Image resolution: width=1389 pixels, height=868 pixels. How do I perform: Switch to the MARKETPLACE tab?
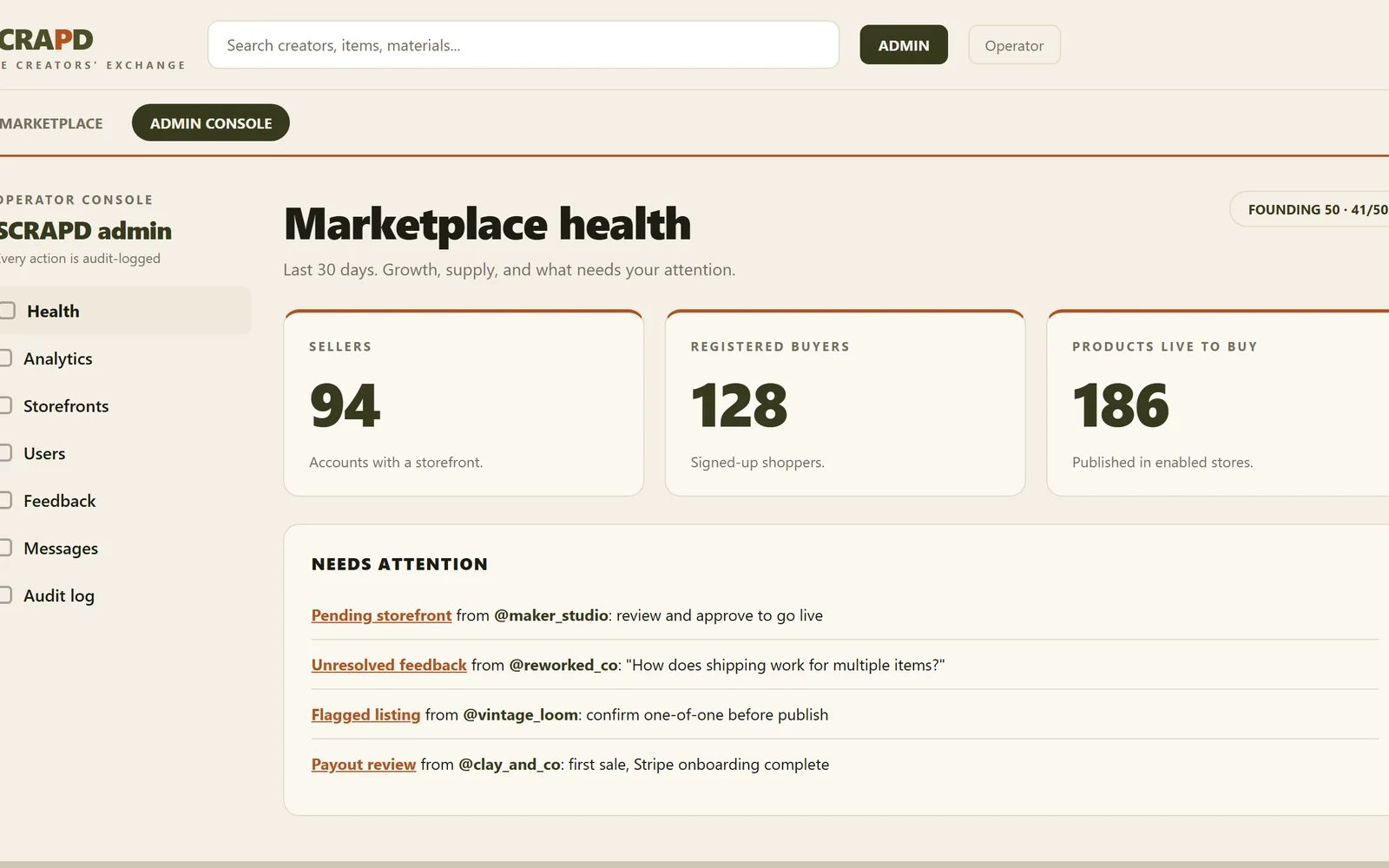tap(51, 123)
